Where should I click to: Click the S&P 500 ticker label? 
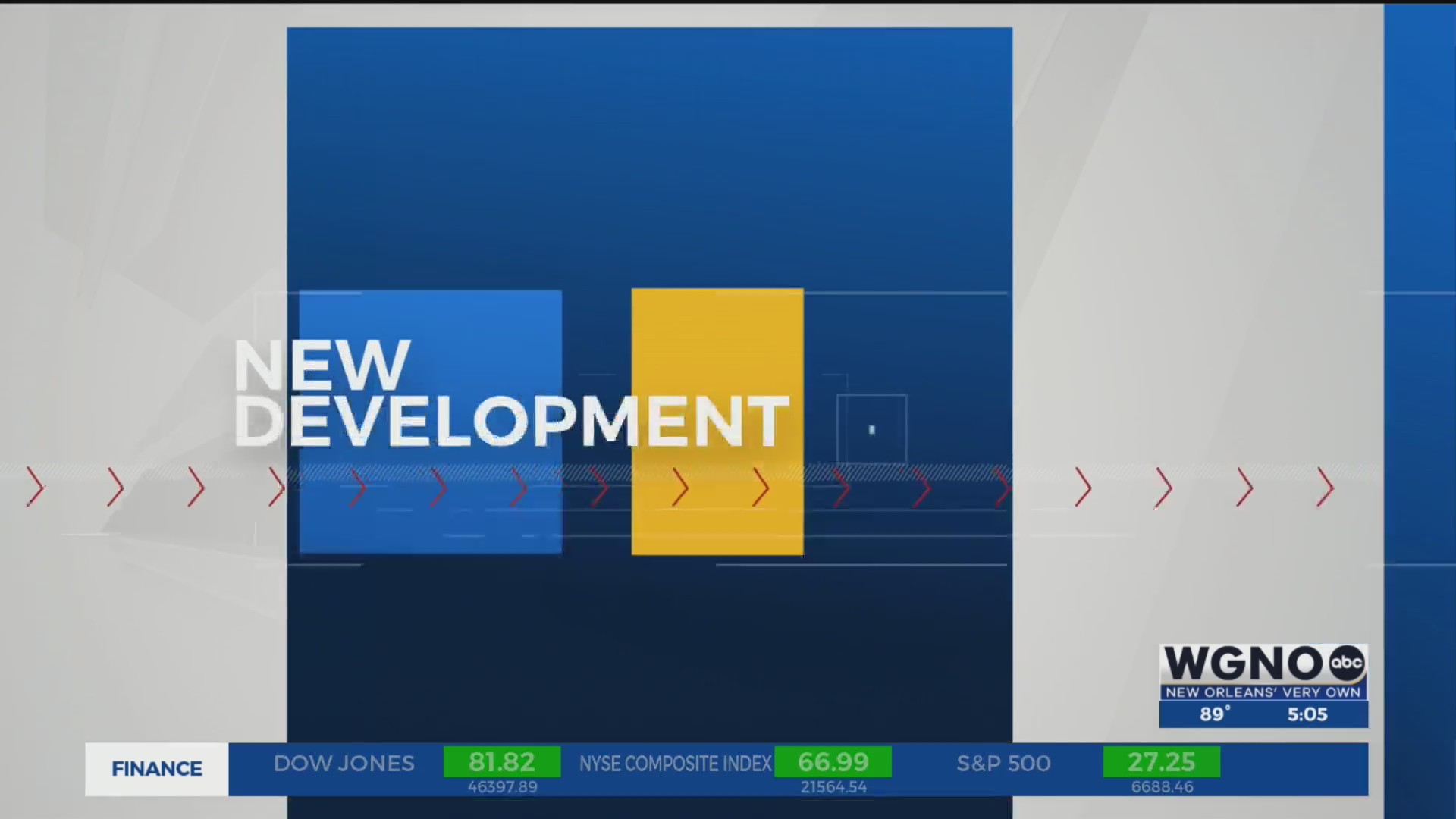click(x=1003, y=764)
